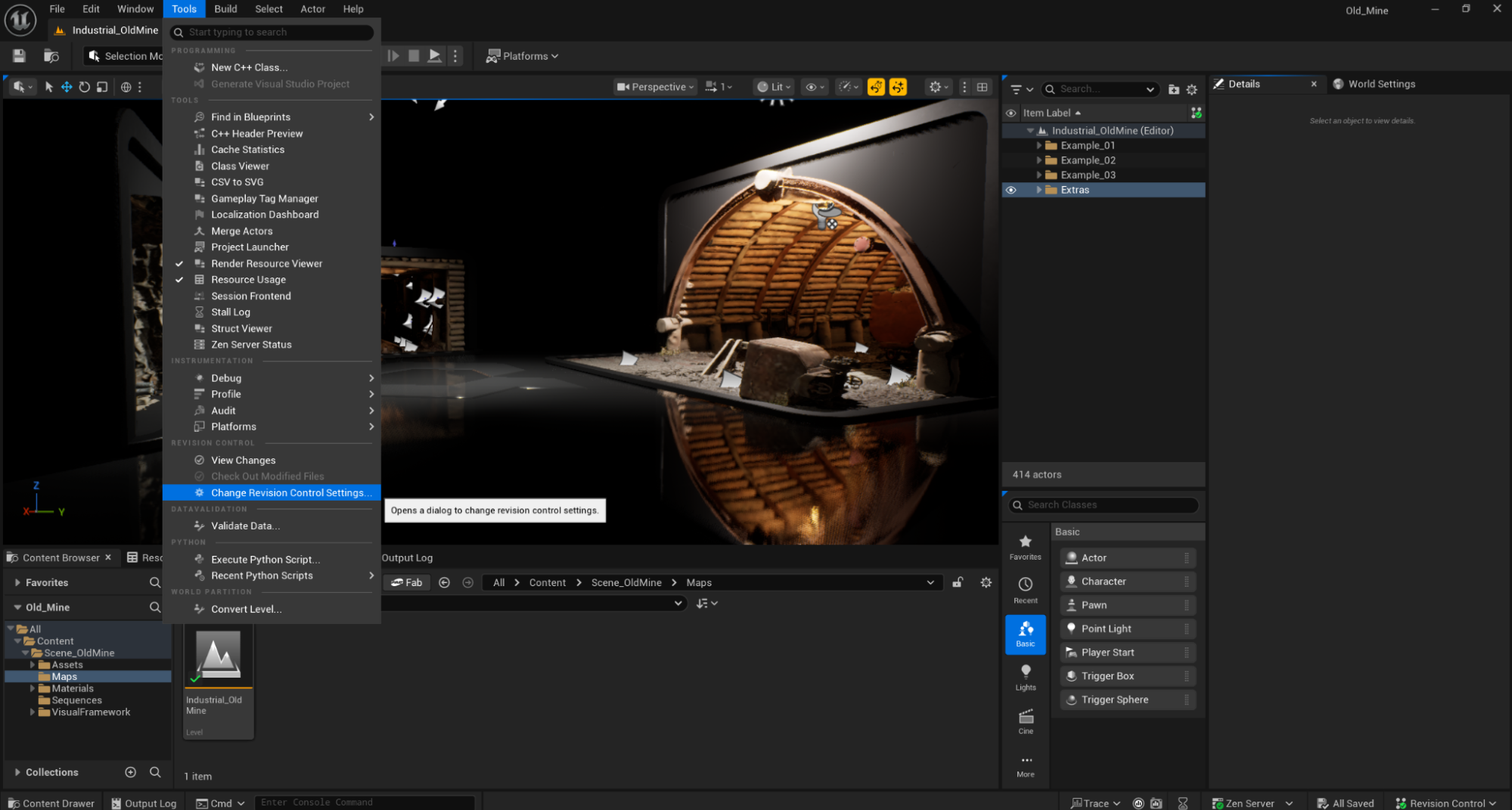The image size is (1512, 810).
Task: Uncheck Resource Usage in Tools menu
Action: click(248, 280)
